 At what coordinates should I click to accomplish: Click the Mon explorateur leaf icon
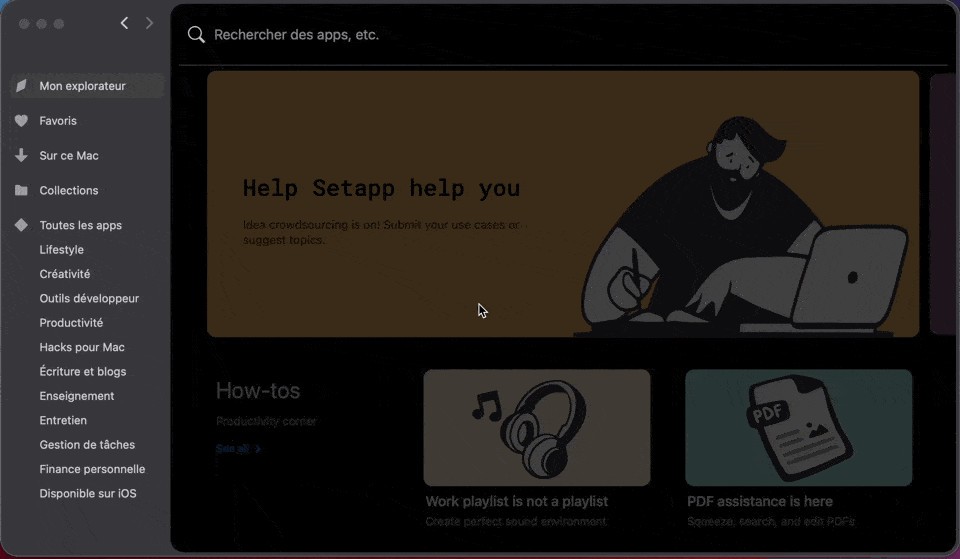(21, 86)
